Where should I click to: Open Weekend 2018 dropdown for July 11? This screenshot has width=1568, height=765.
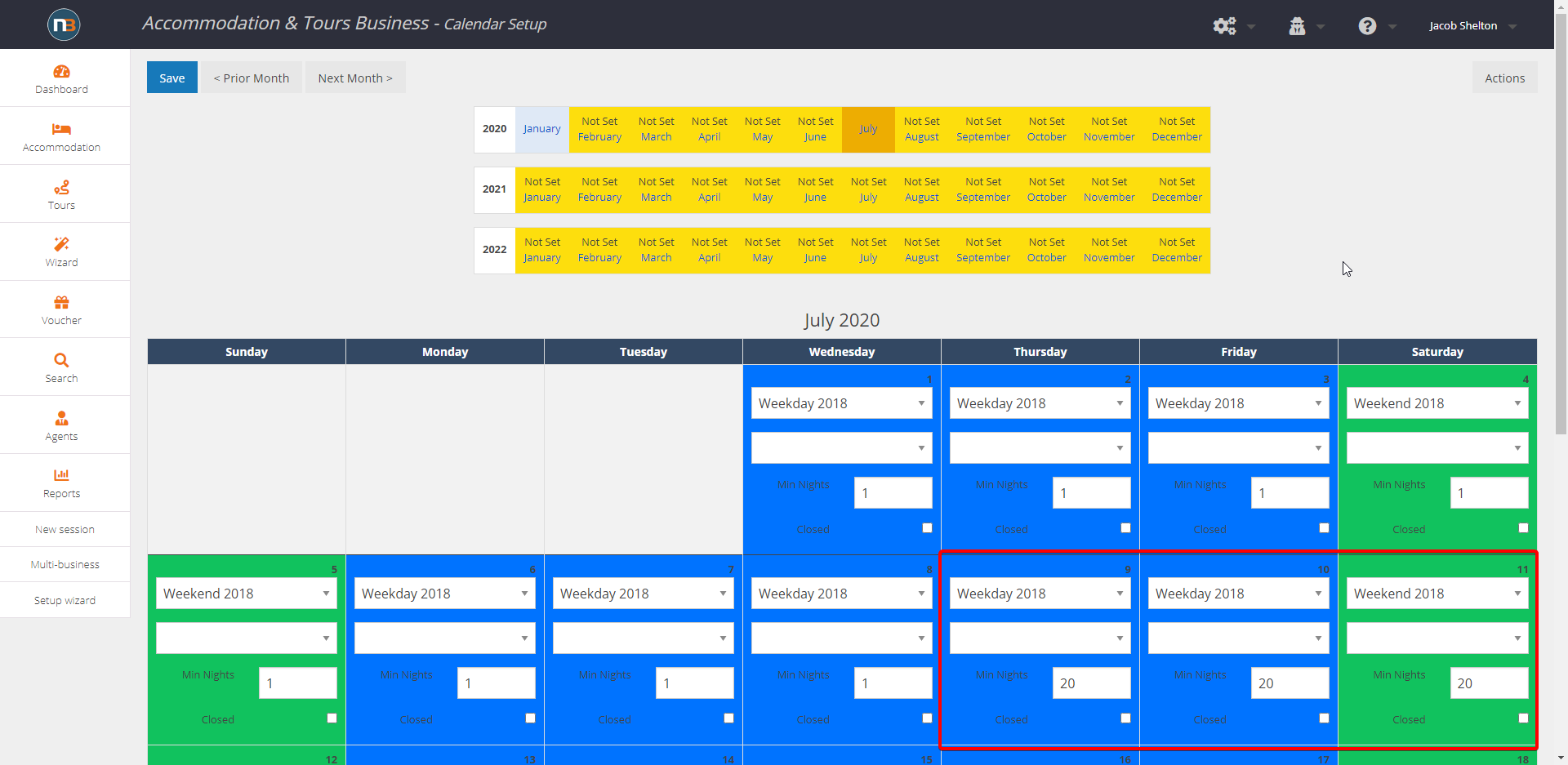pyautogui.click(x=1437, y=594)
